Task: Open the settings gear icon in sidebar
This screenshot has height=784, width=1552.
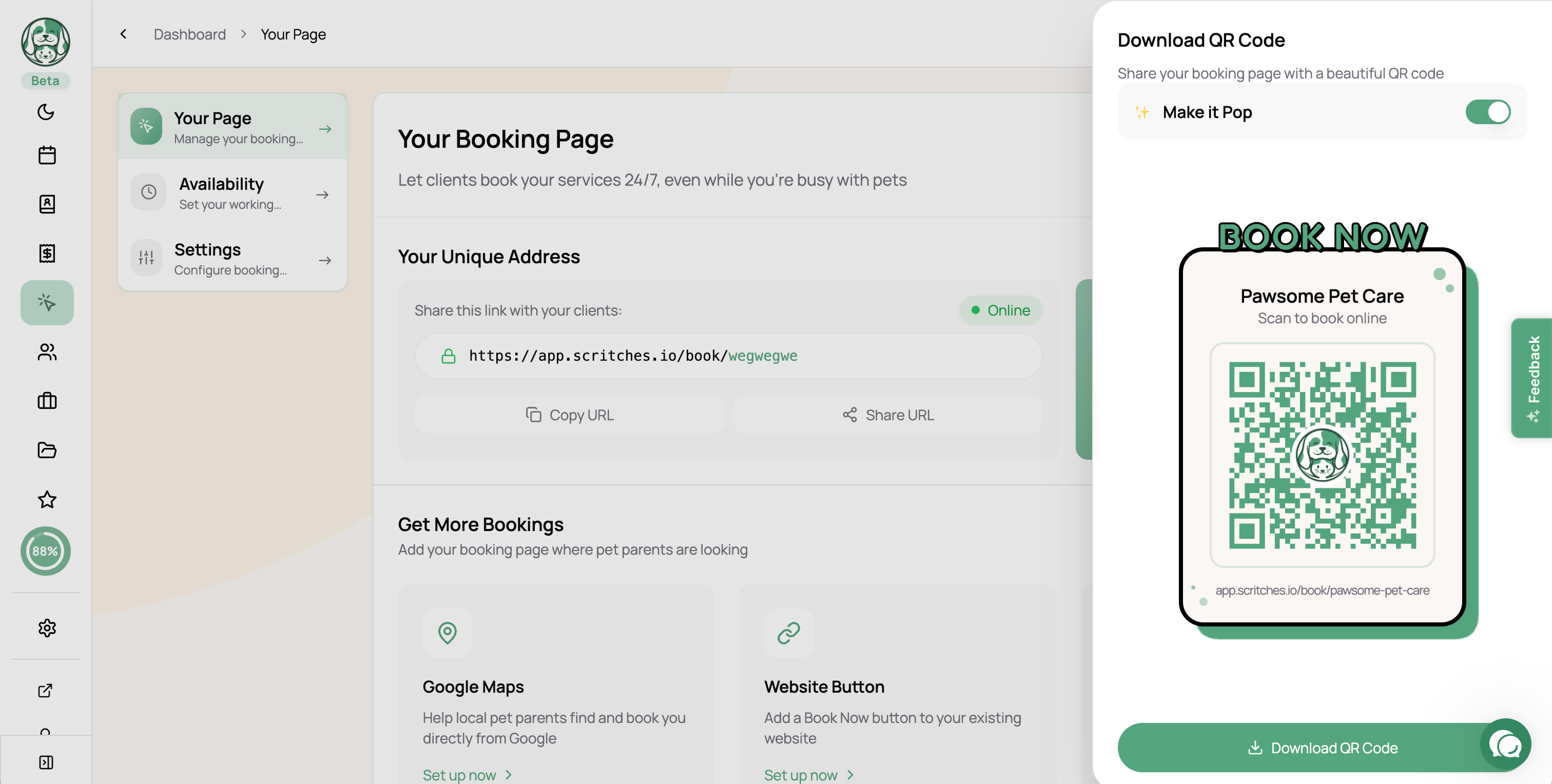Action: pos(47,628)
